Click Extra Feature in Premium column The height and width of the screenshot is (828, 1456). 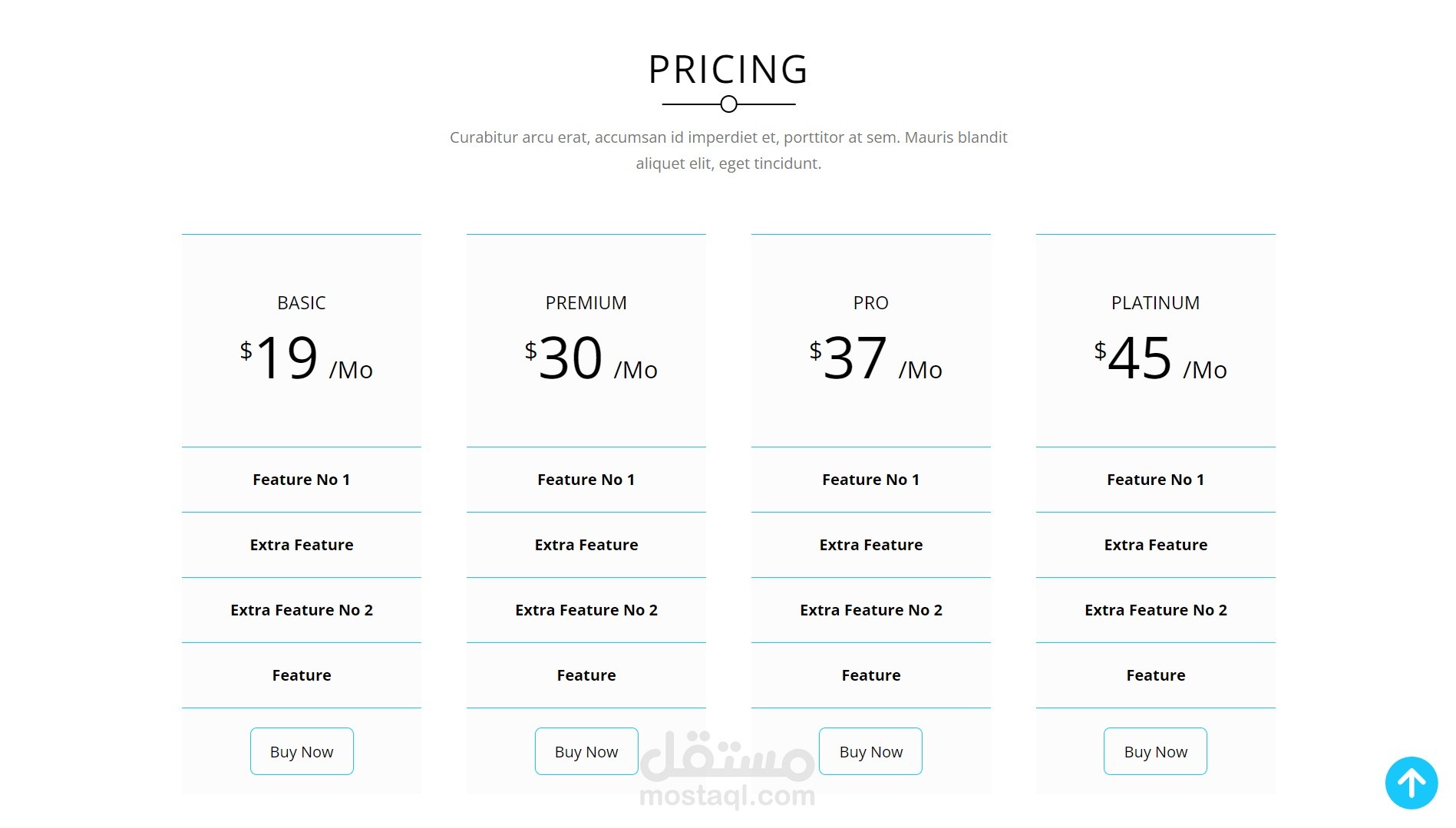(x=586, y=545)
